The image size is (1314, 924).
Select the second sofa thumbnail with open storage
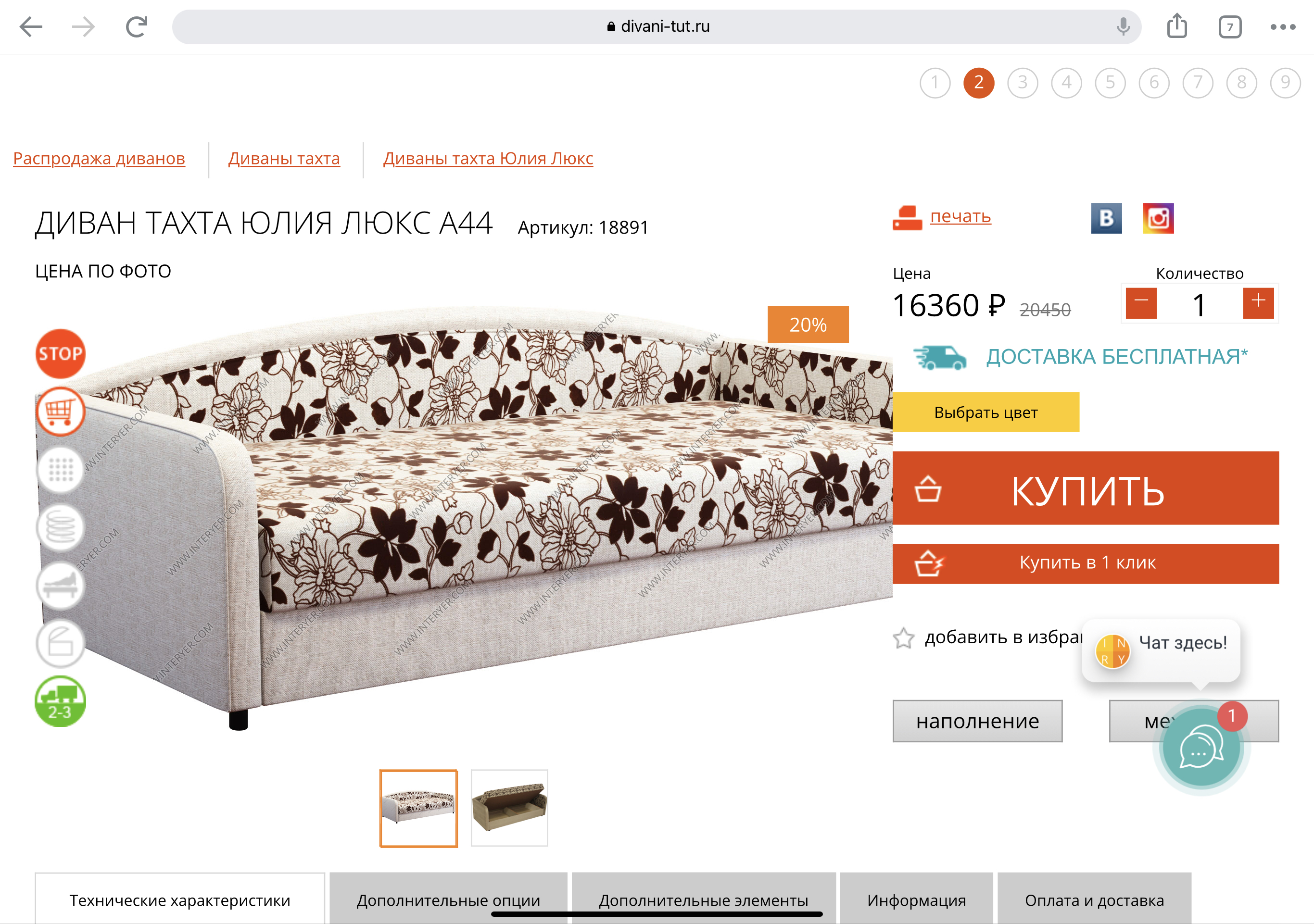coord(509,808)
